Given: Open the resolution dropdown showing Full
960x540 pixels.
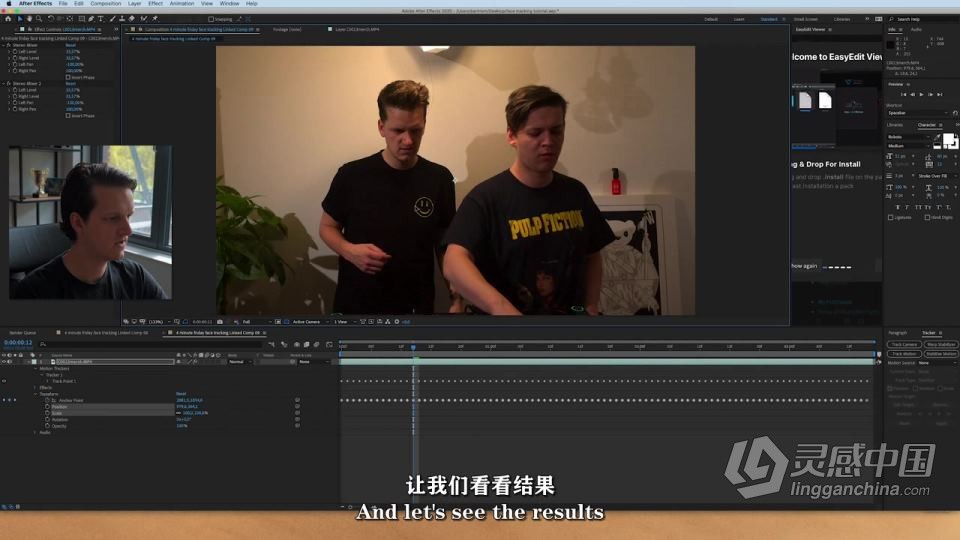Looking at the screenshot, I should click(x=256, y=321).
